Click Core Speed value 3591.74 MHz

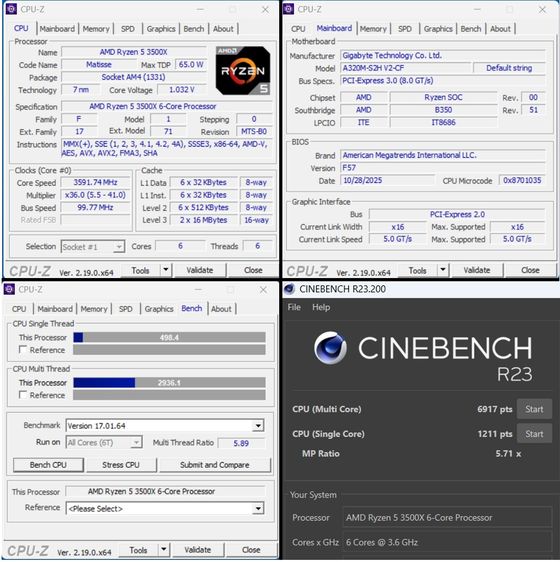click(95, 182)
